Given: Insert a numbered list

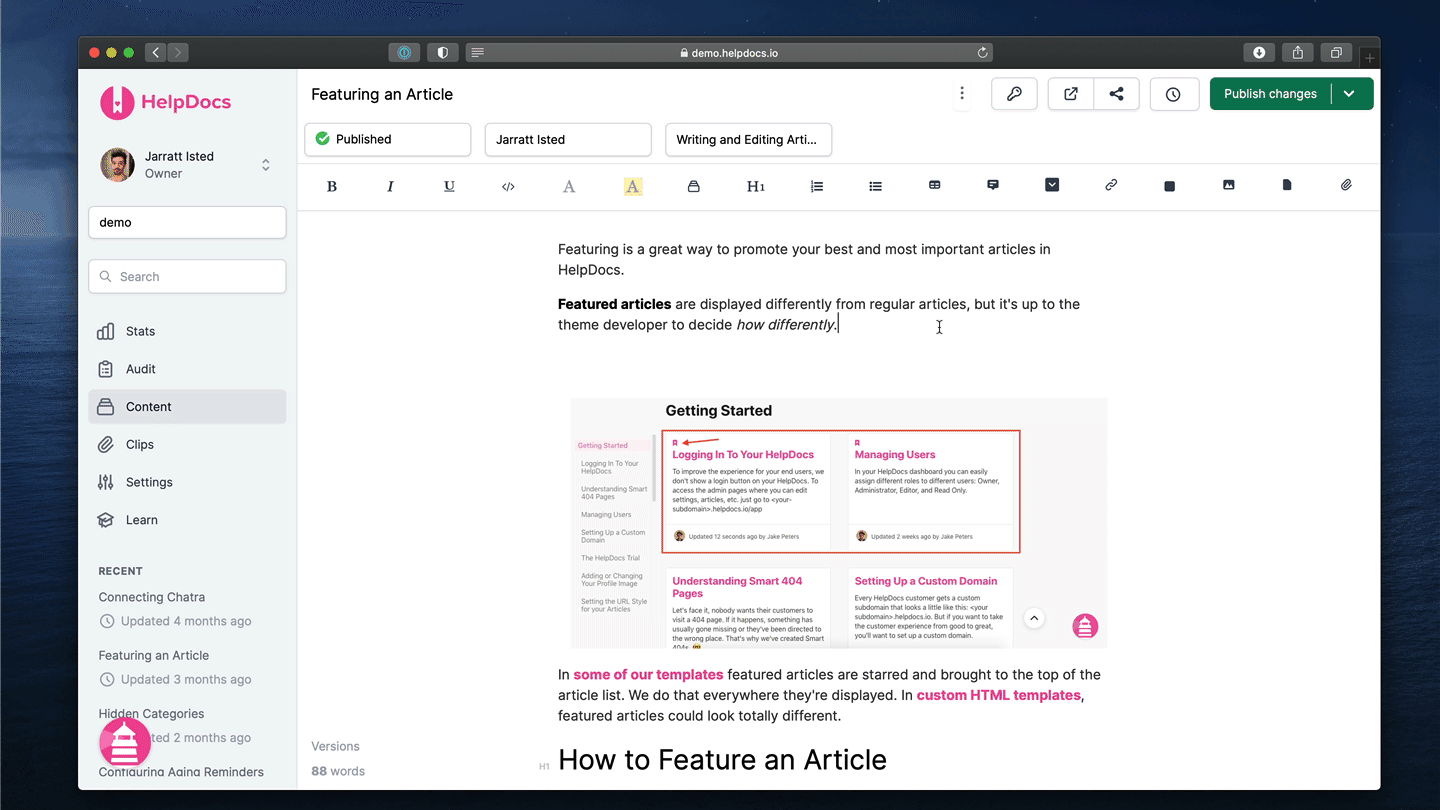Looking at the screenshot, I should pos(817,186).
